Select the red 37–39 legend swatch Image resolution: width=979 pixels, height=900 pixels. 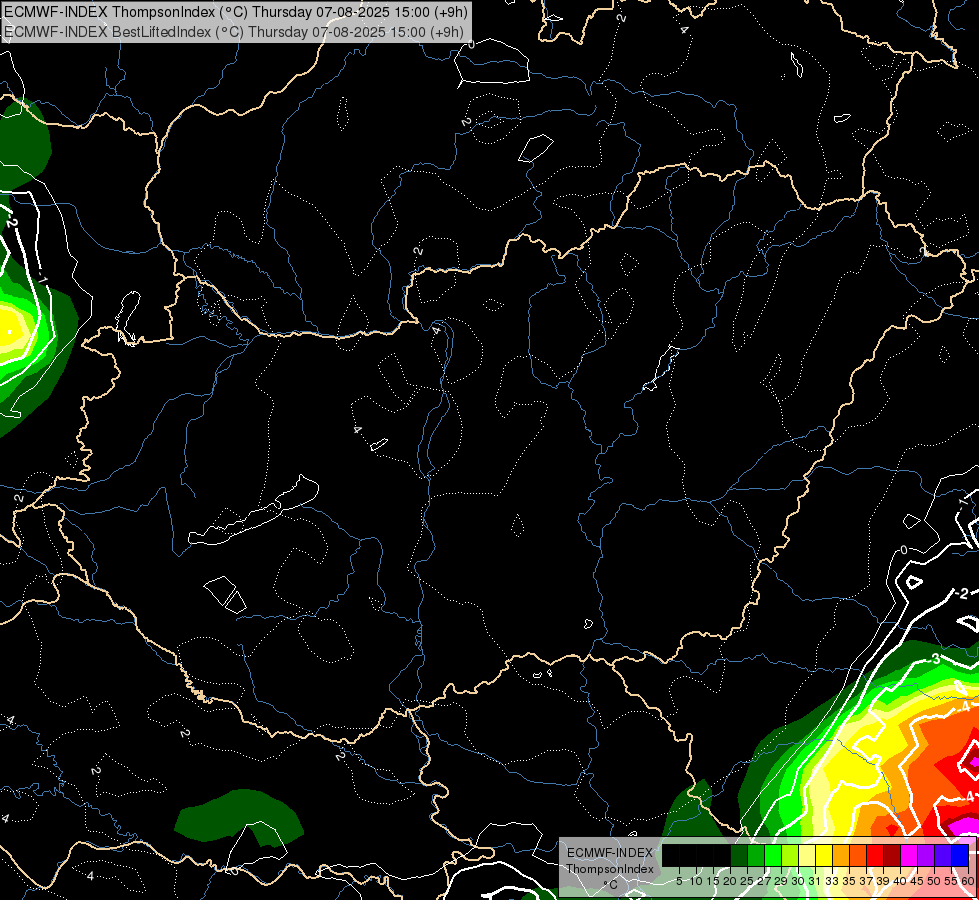click(875, 855)
